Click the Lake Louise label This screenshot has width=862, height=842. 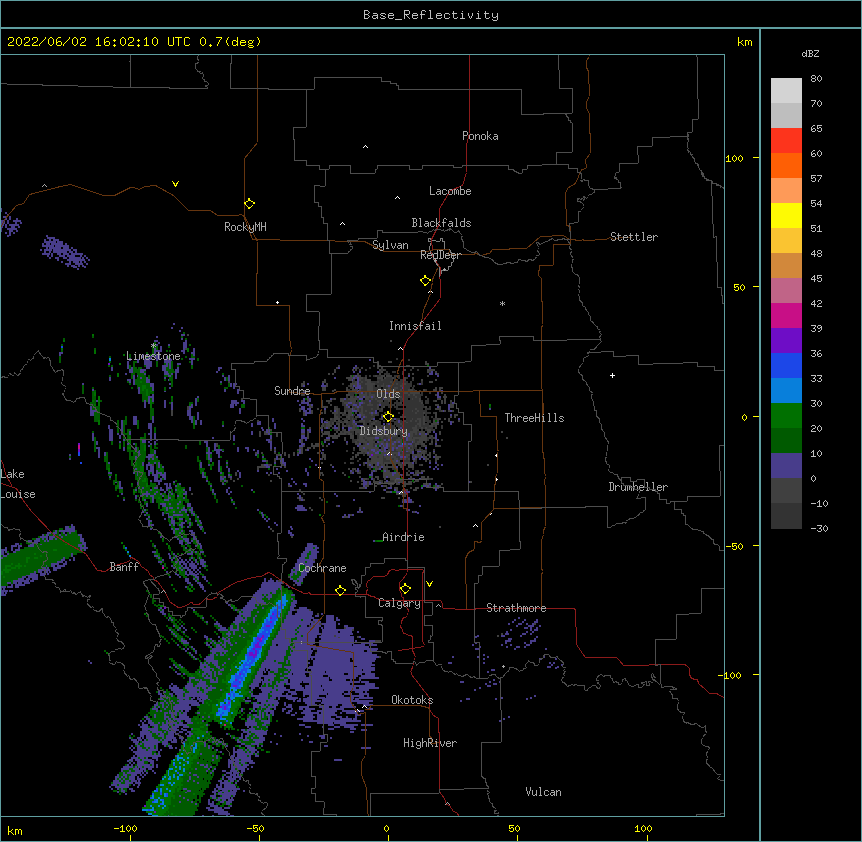pos(18,484)
